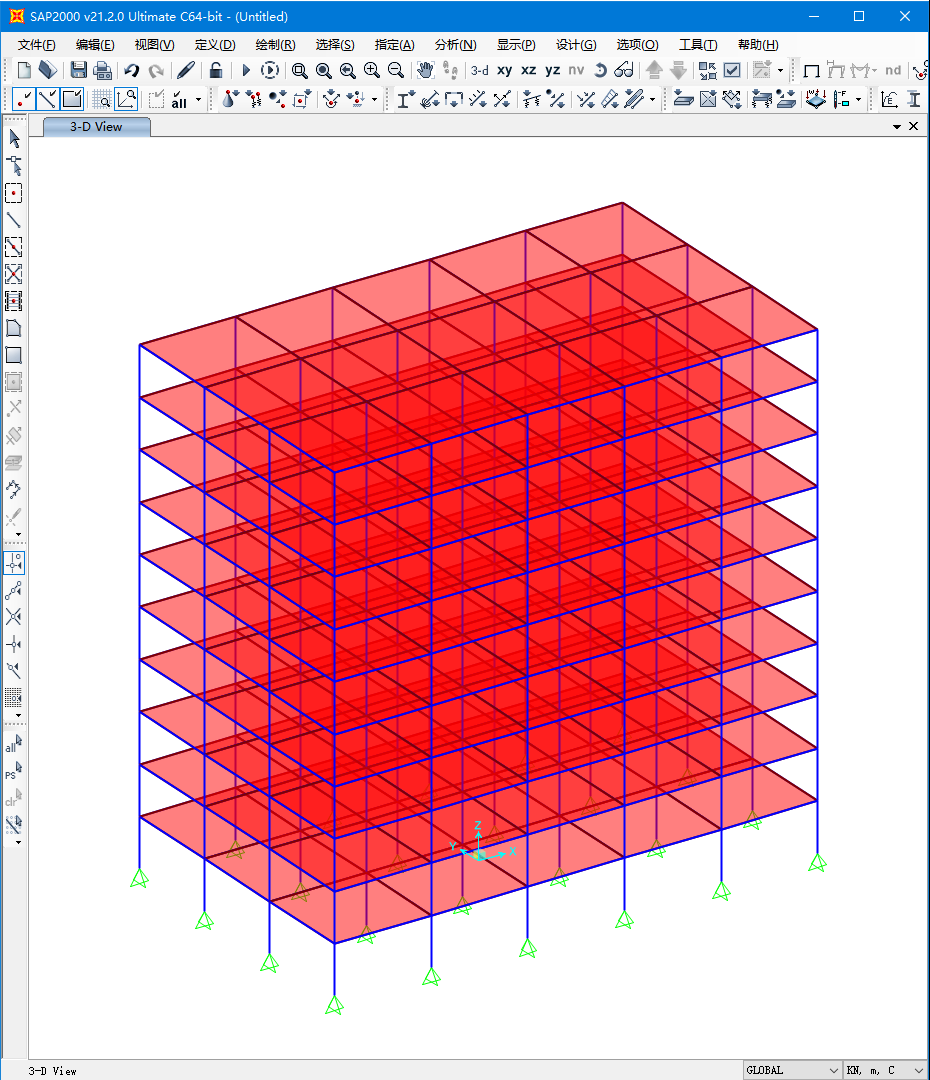
Task: Open the GLOBAL coordinate system dropdown
Action: pos(793,1070)
